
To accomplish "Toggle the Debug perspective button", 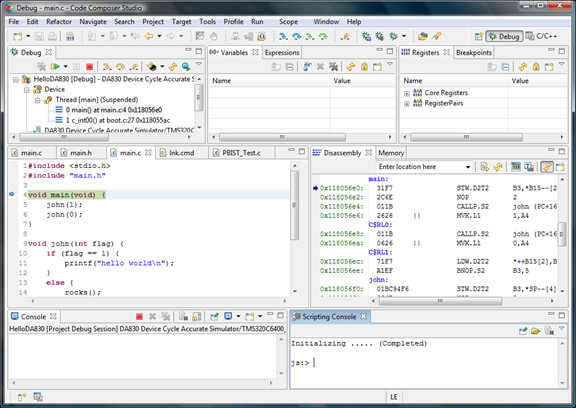I will point(504,36).
